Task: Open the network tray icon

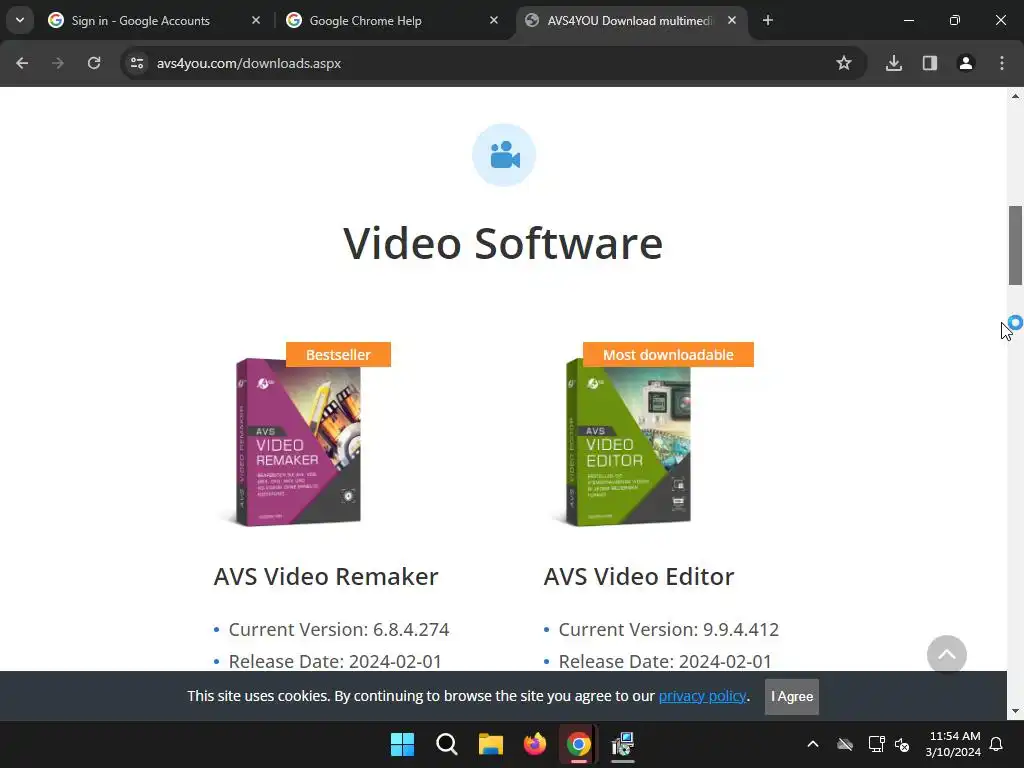Action: (876, 744)
